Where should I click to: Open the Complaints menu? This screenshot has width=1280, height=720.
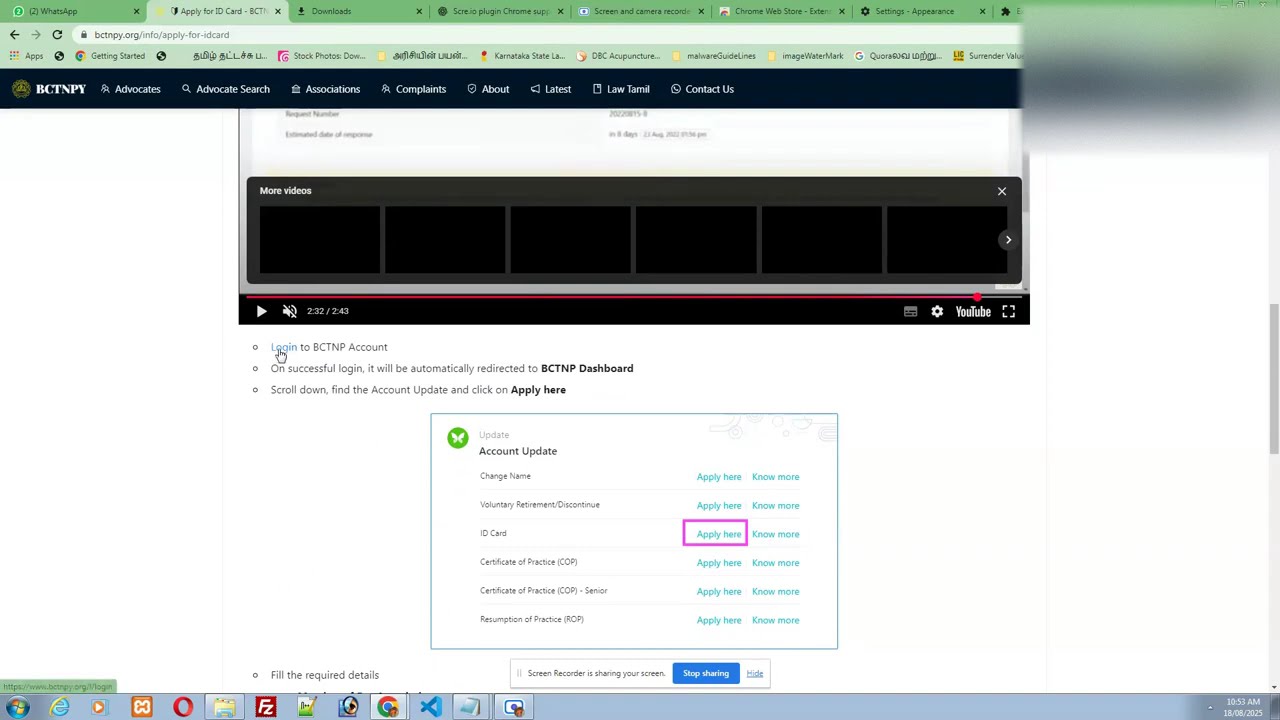tap(413, 89)
